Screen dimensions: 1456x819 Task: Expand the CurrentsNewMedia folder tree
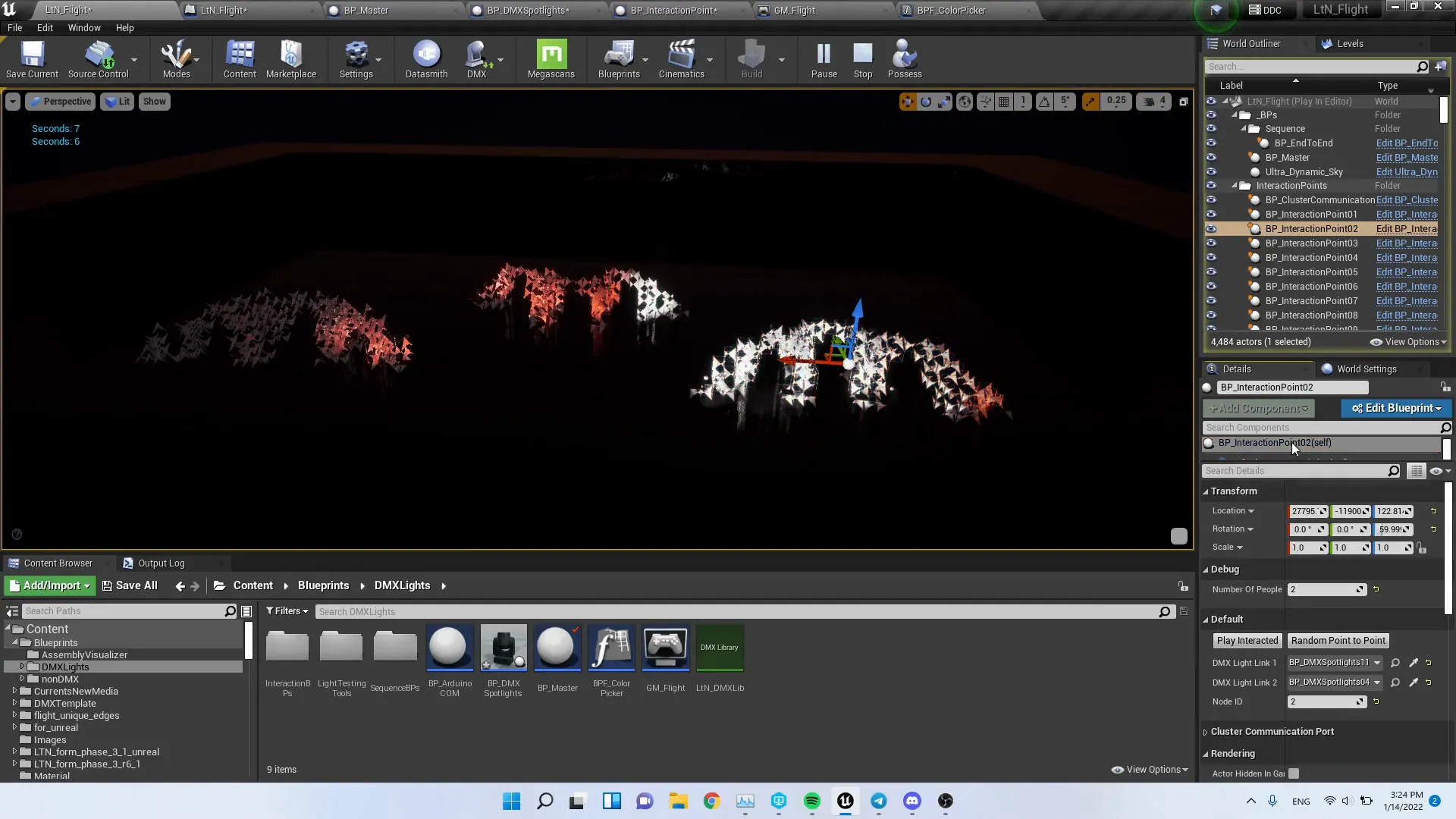point(14,692)
